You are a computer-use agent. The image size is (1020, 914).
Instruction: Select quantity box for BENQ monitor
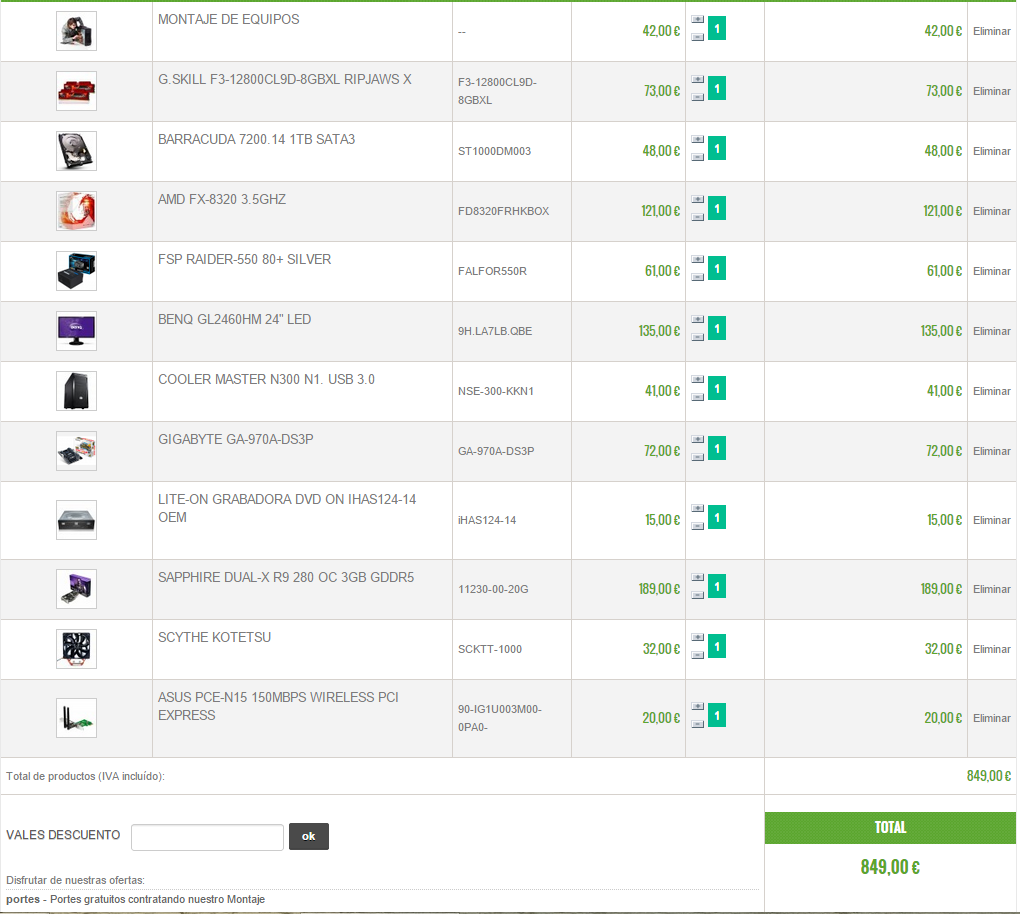[x=717, y=328]
